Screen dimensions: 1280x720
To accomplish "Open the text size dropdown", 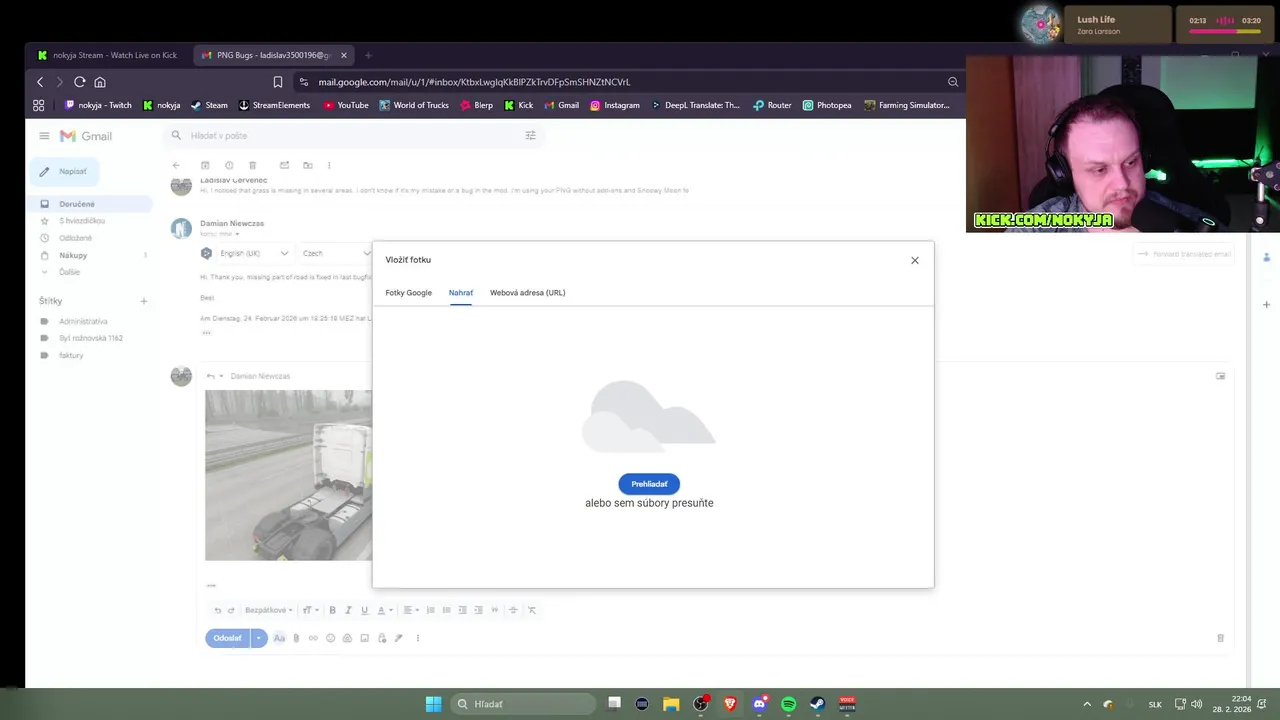I will 310,610.
